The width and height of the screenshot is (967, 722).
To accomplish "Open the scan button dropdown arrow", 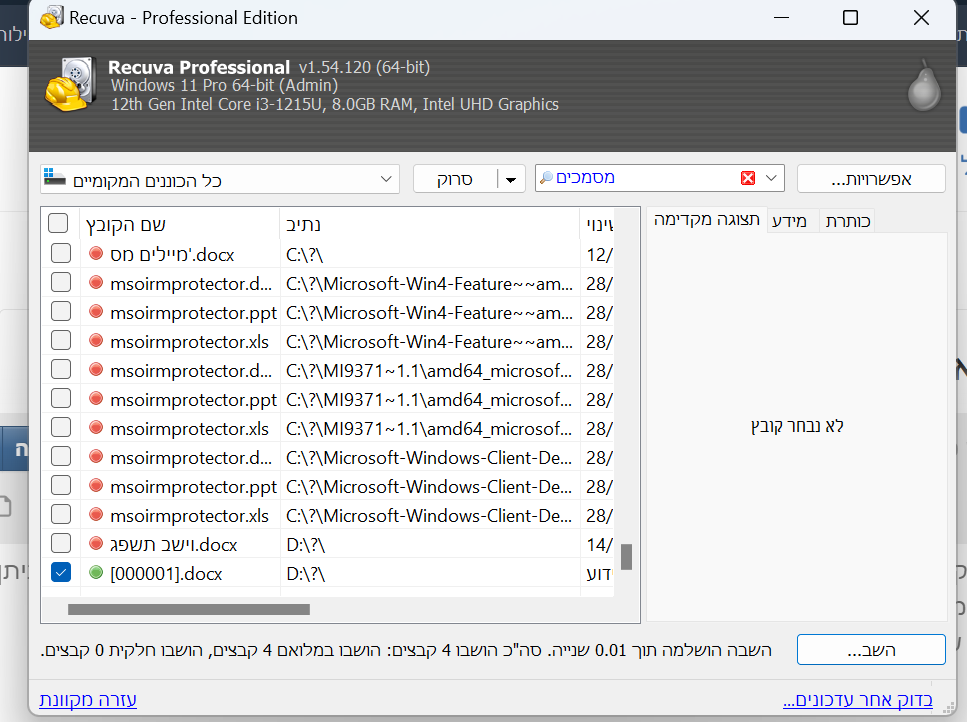I will pyautogui.click(x=511, y=179).
